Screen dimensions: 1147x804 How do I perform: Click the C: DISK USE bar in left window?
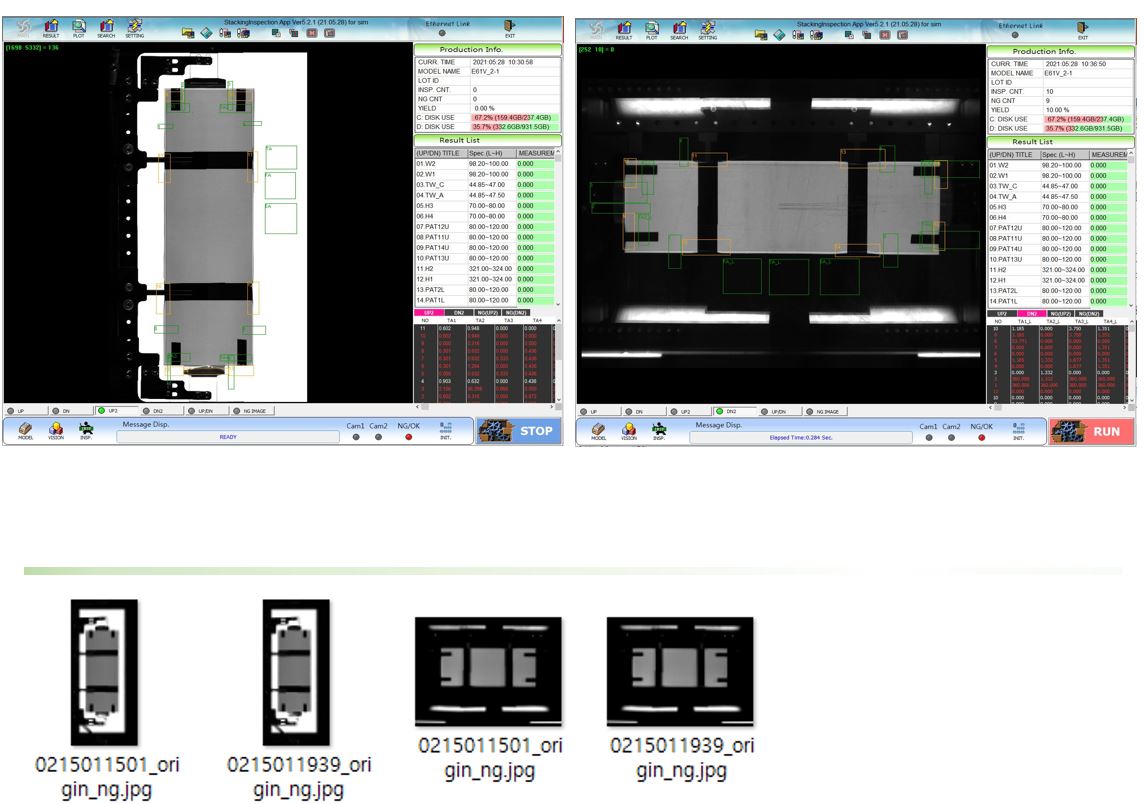[x=516, y=117]
